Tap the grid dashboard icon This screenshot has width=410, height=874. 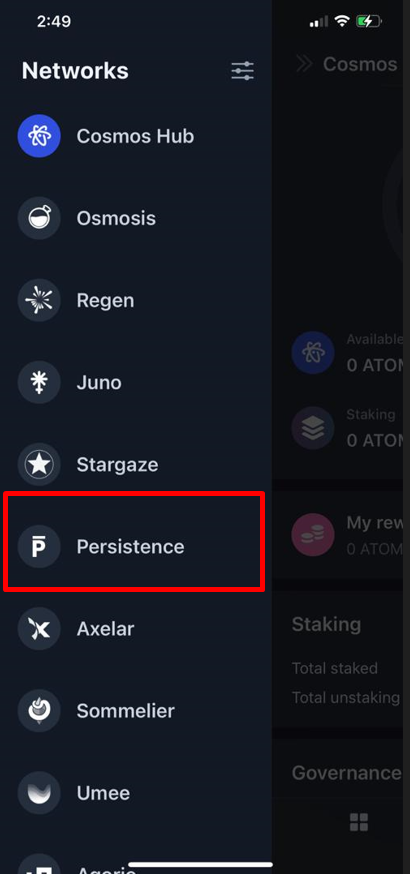pos(359,822)
